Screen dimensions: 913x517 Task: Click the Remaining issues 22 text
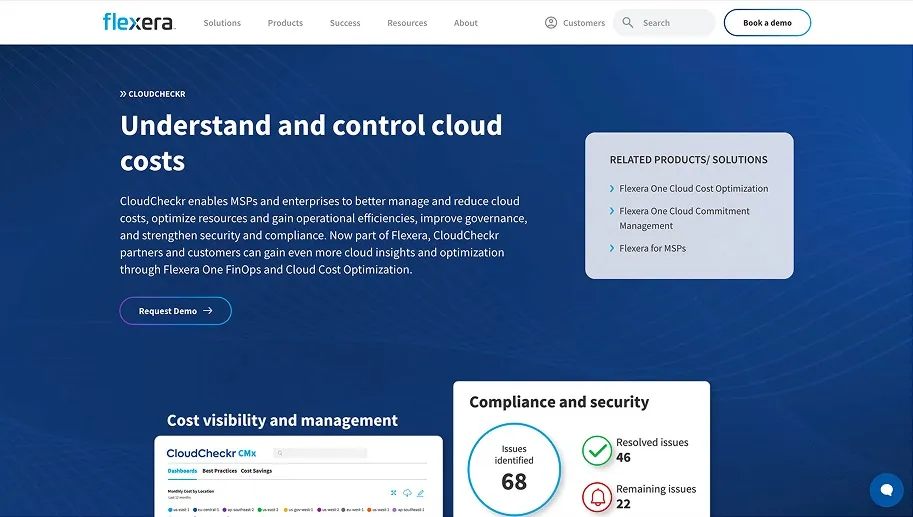pos(656,497)
